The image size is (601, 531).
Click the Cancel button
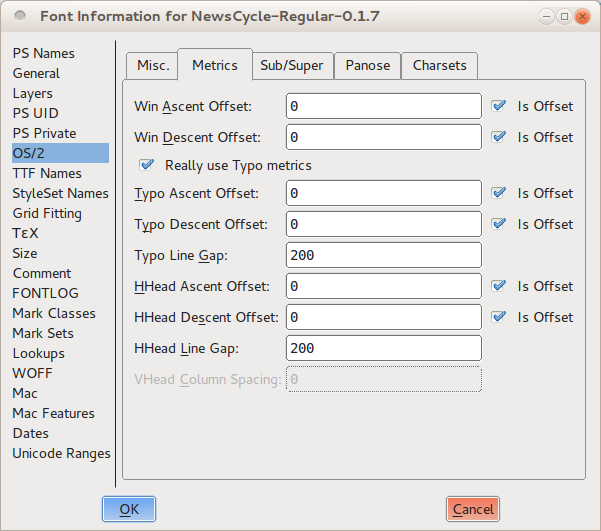point(473,509)
